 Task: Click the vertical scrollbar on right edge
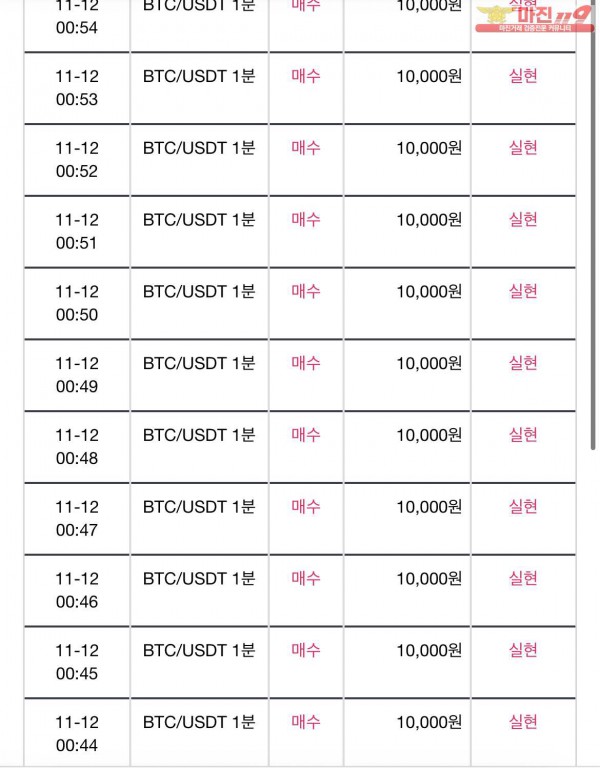coord(593,225)
